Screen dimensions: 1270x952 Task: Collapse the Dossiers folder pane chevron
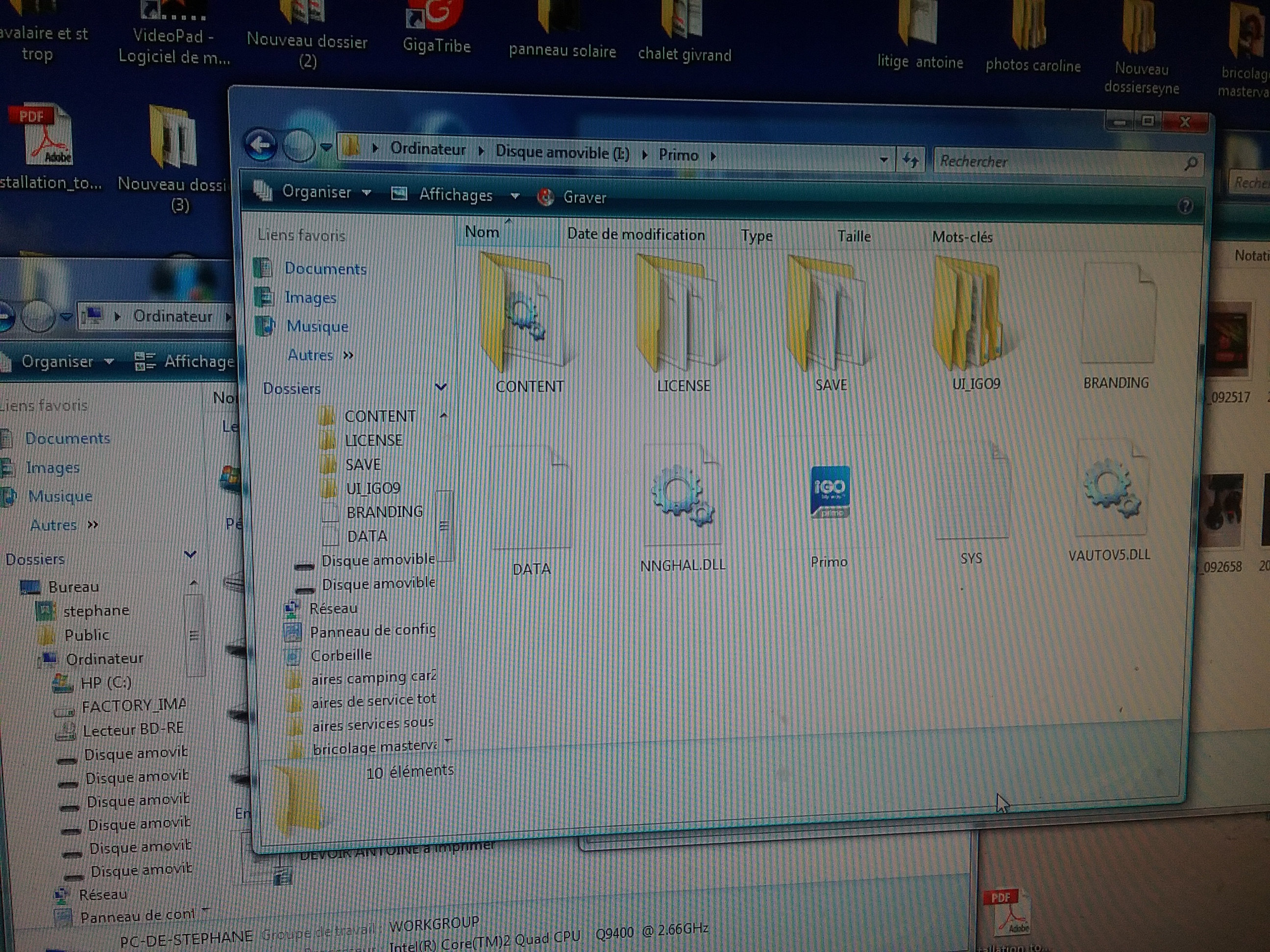click(440, 388)
